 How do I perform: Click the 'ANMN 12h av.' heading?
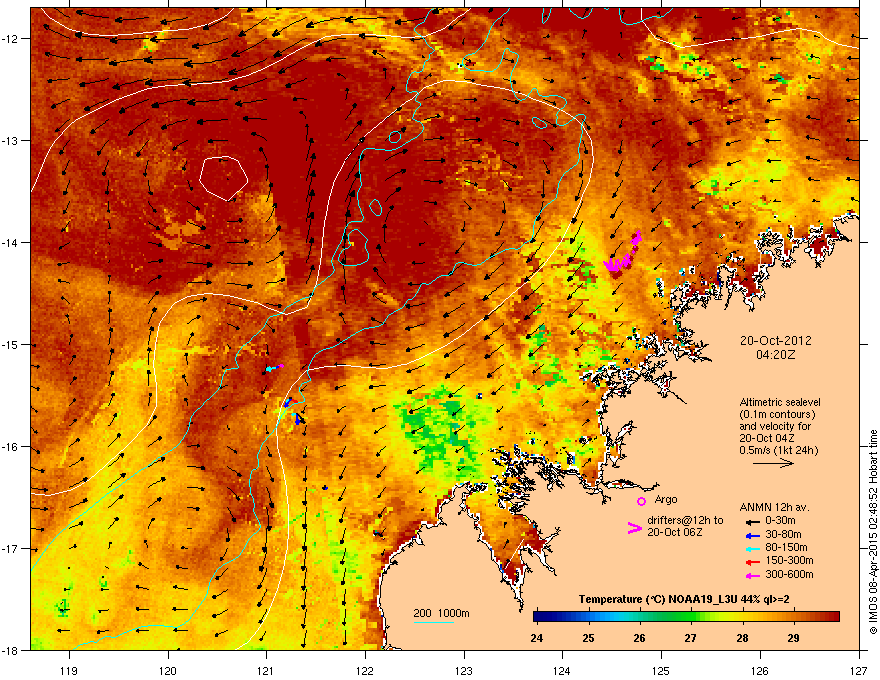[774, 508]
